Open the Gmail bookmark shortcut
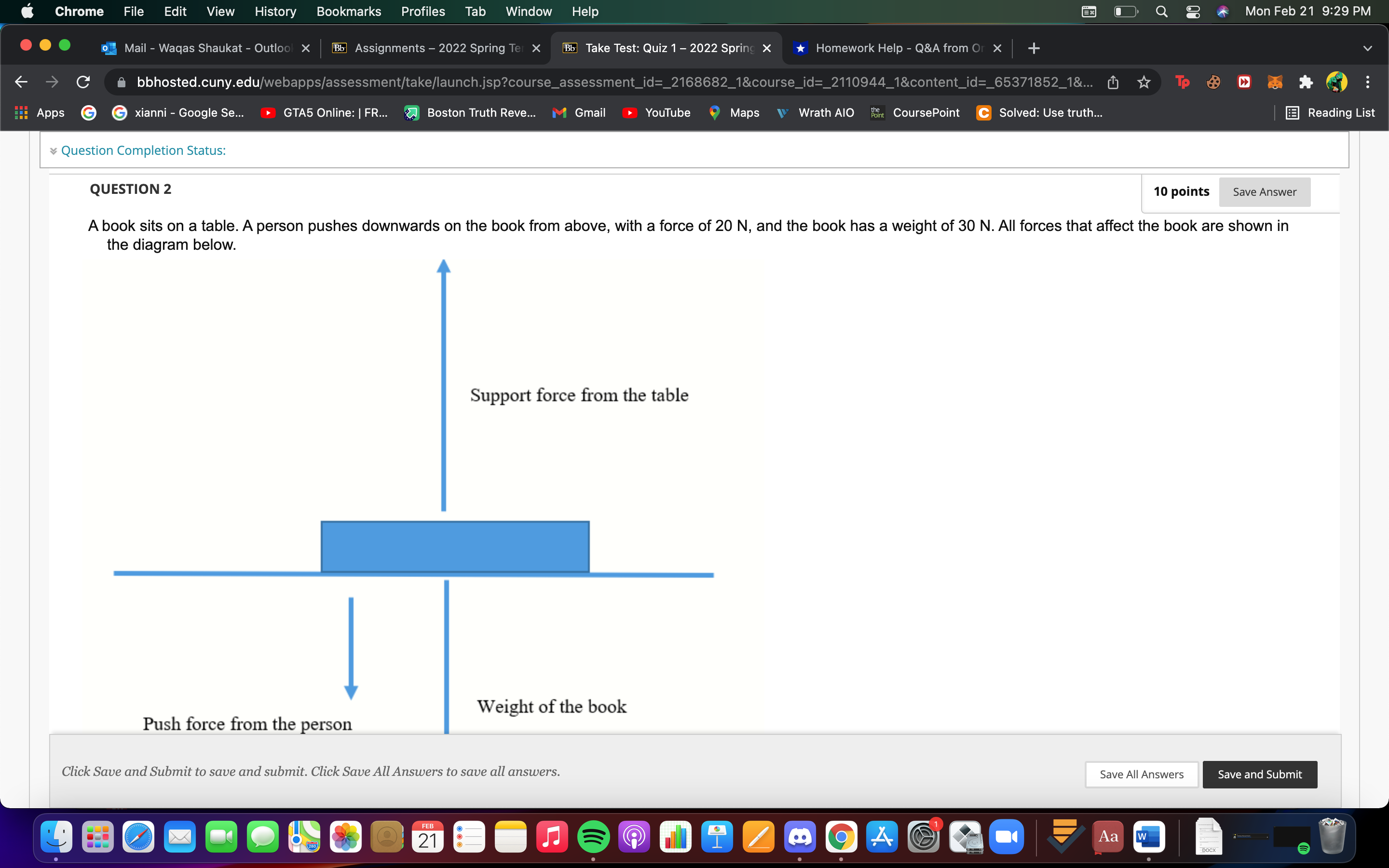This screenshot has height=868, width=1389. tap(579, 112)
